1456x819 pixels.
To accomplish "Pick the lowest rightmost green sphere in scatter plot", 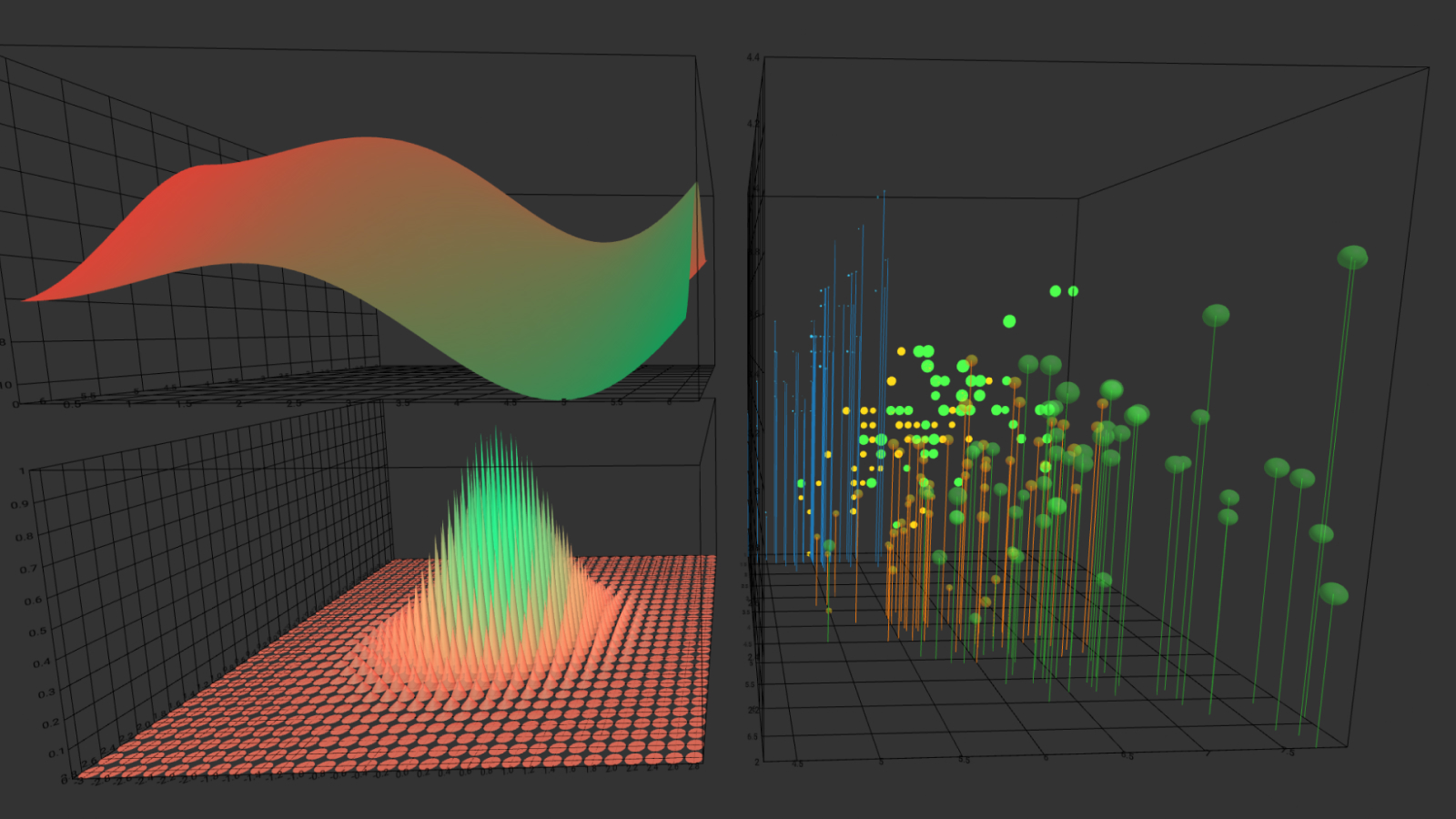I will [1333, 593].
